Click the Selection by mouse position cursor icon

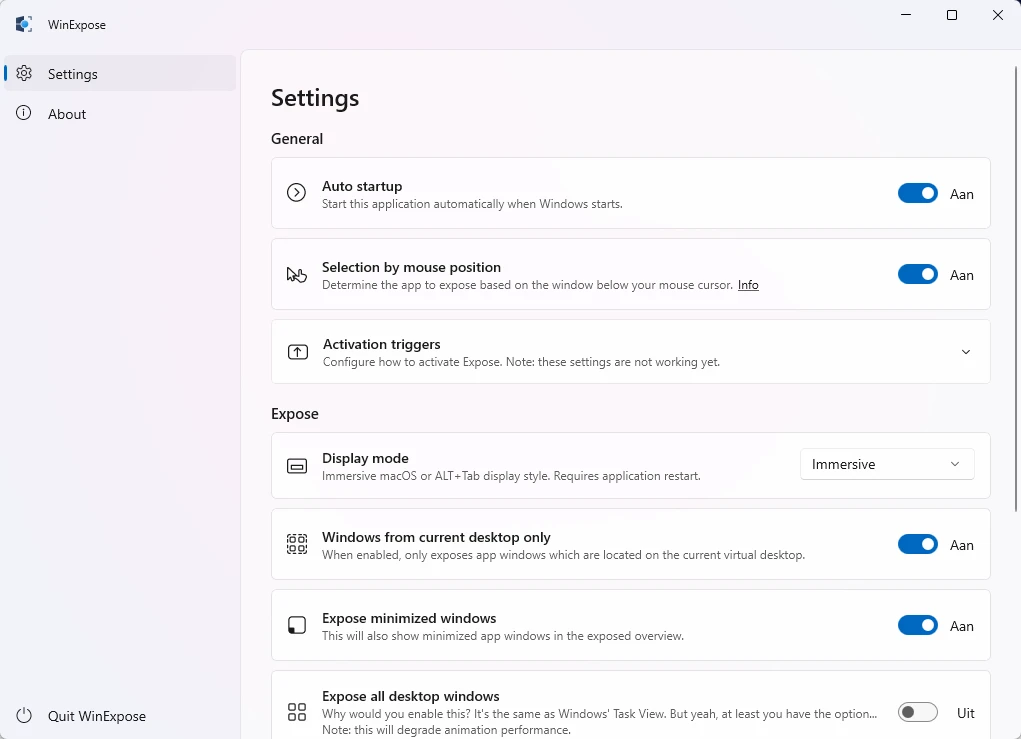296,274
